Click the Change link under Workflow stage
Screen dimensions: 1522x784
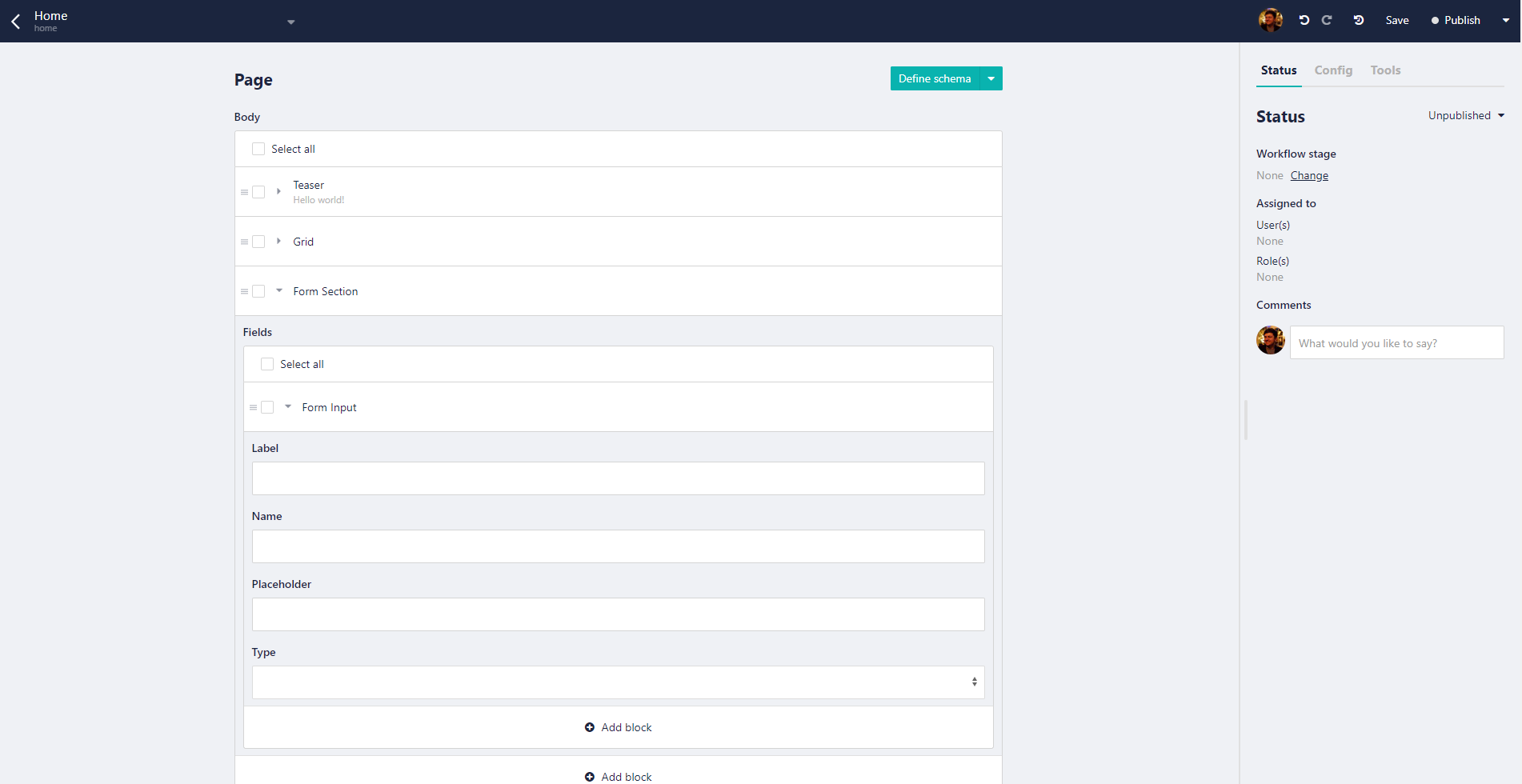pos(1309,175)
